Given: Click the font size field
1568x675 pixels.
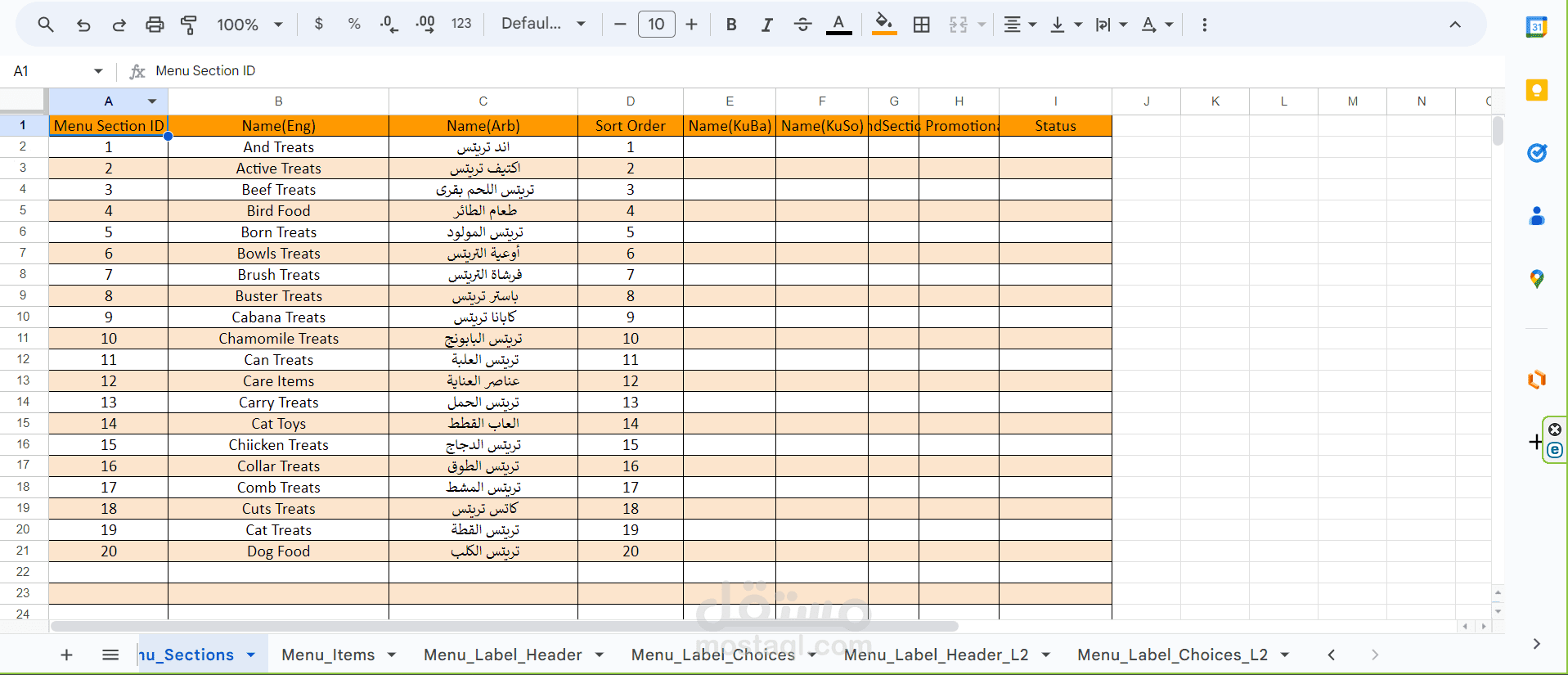Looking at the screenshot, I should tap(656, 25).
